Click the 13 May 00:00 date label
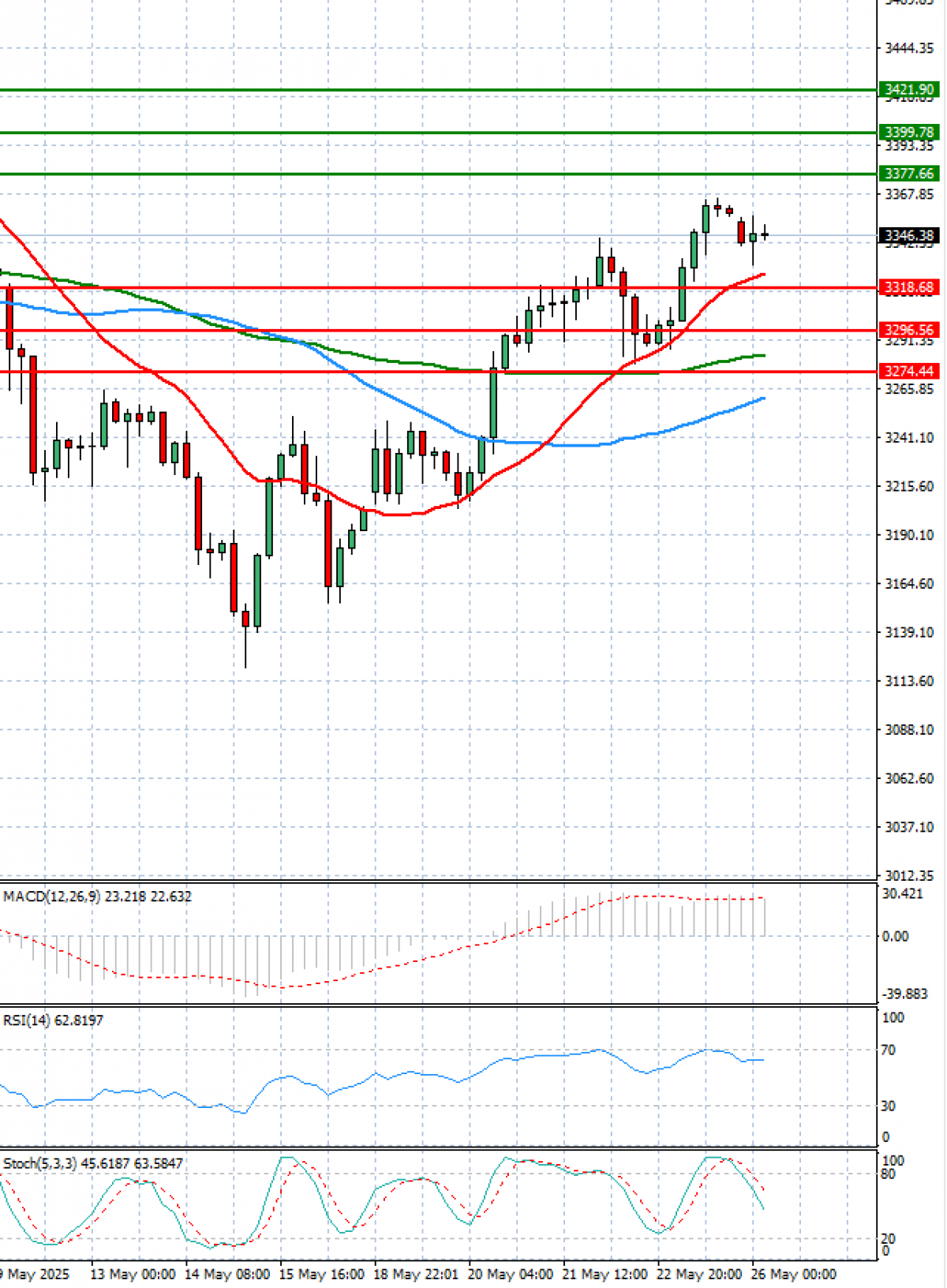The width and height of the screenshot is (947, 1288). (x=133, y=1275)
